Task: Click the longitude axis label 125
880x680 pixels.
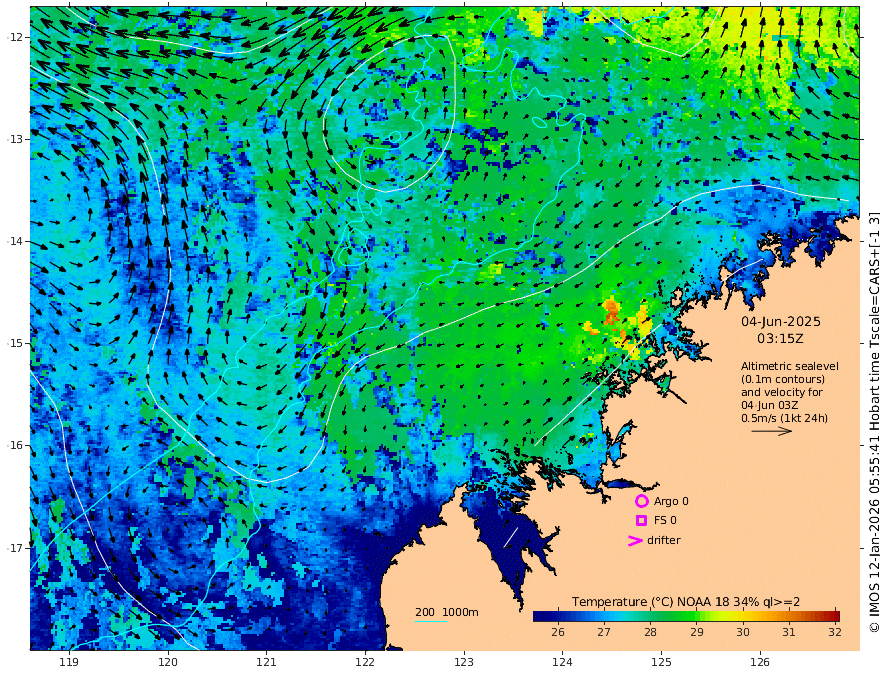Action: (x=661, y=662)
